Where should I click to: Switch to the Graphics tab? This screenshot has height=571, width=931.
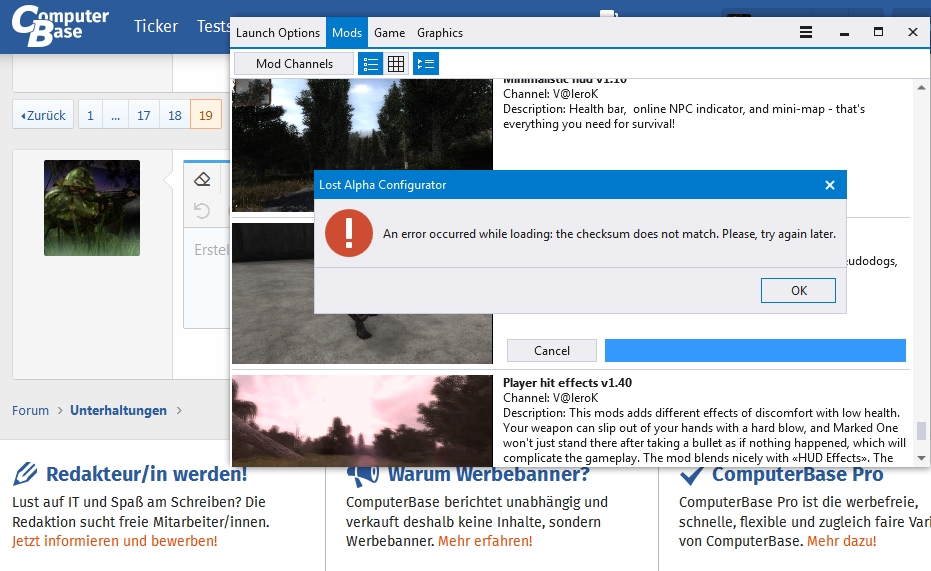[x=439, y=33]
